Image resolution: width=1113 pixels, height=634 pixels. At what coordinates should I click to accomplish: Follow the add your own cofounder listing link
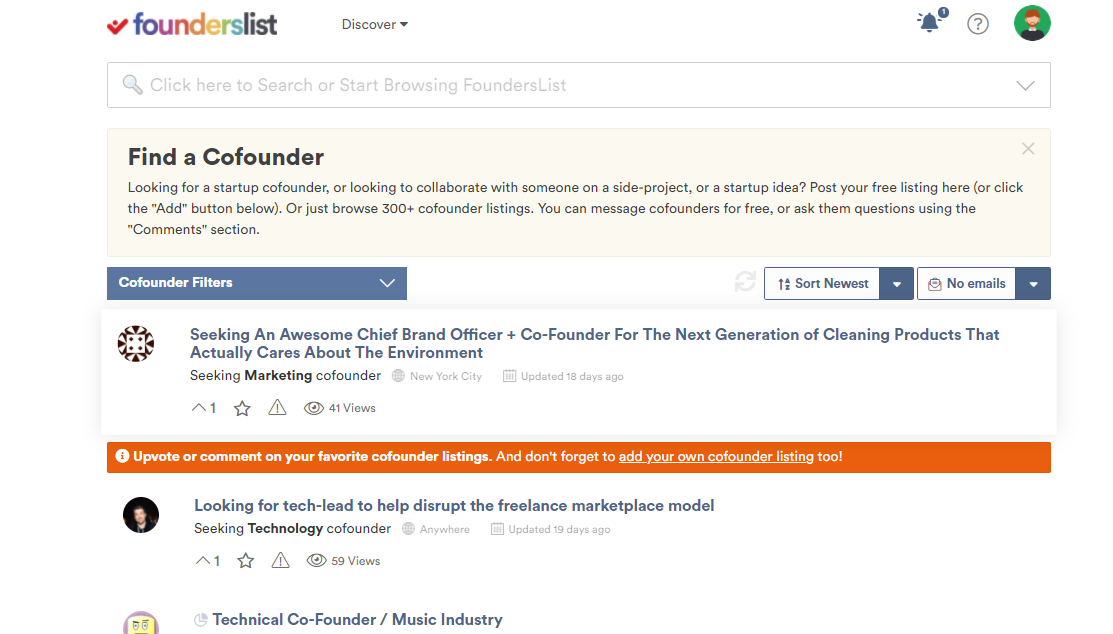tap(715, 456)
